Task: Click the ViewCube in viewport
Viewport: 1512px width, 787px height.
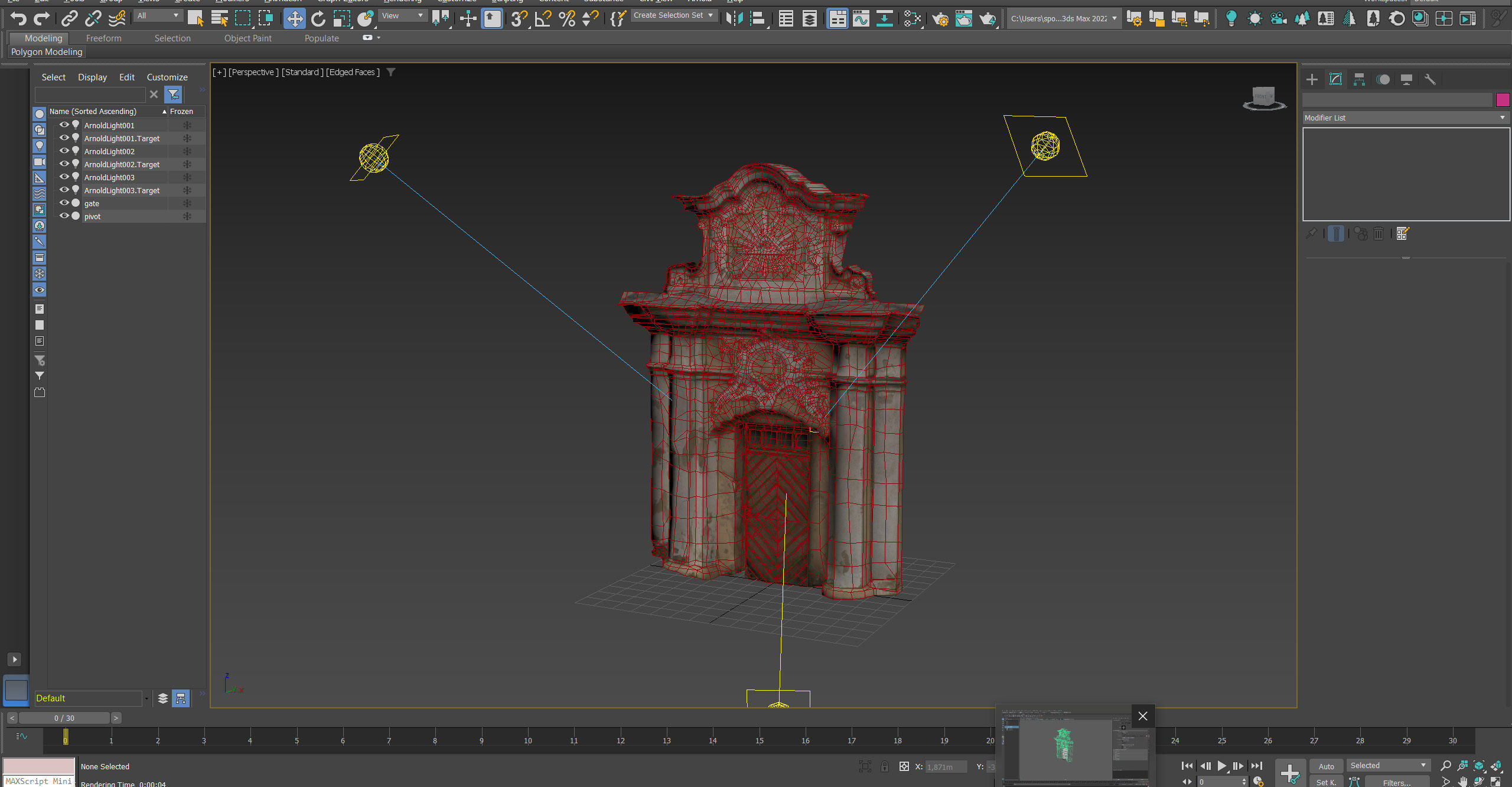Action: point(1263,97)
